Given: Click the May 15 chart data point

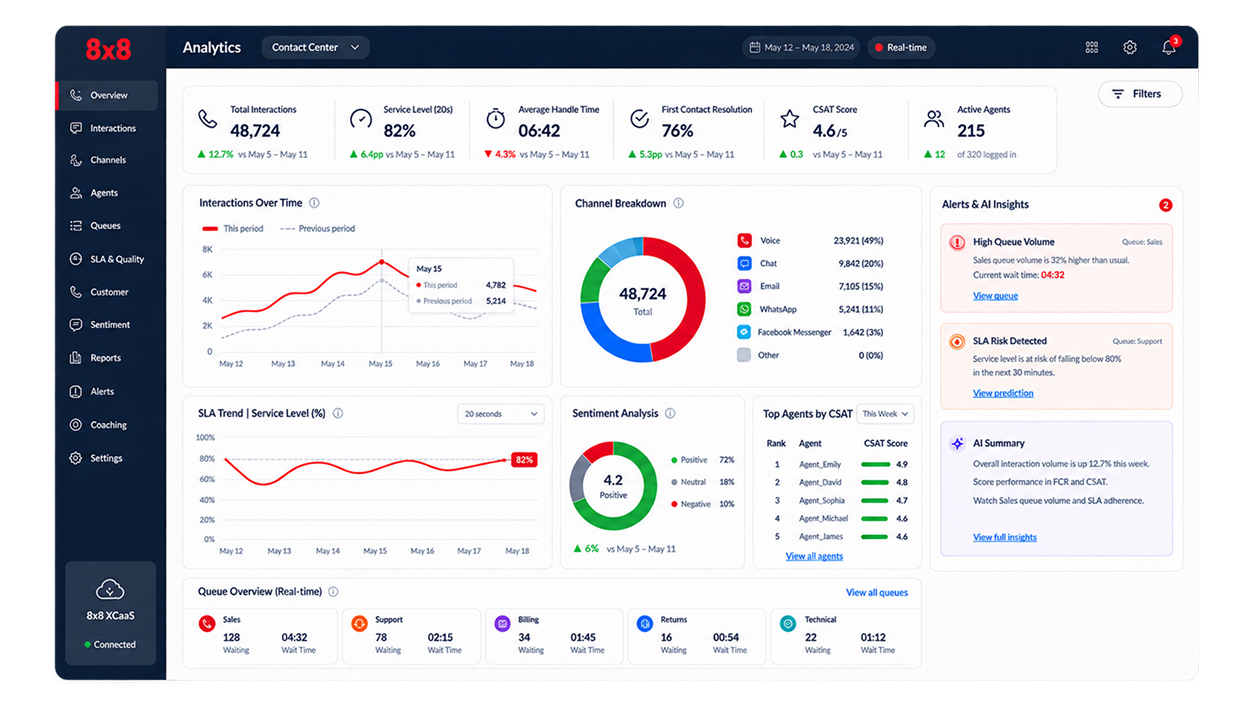Looking at the screenshot, I should tap(381, 262).
